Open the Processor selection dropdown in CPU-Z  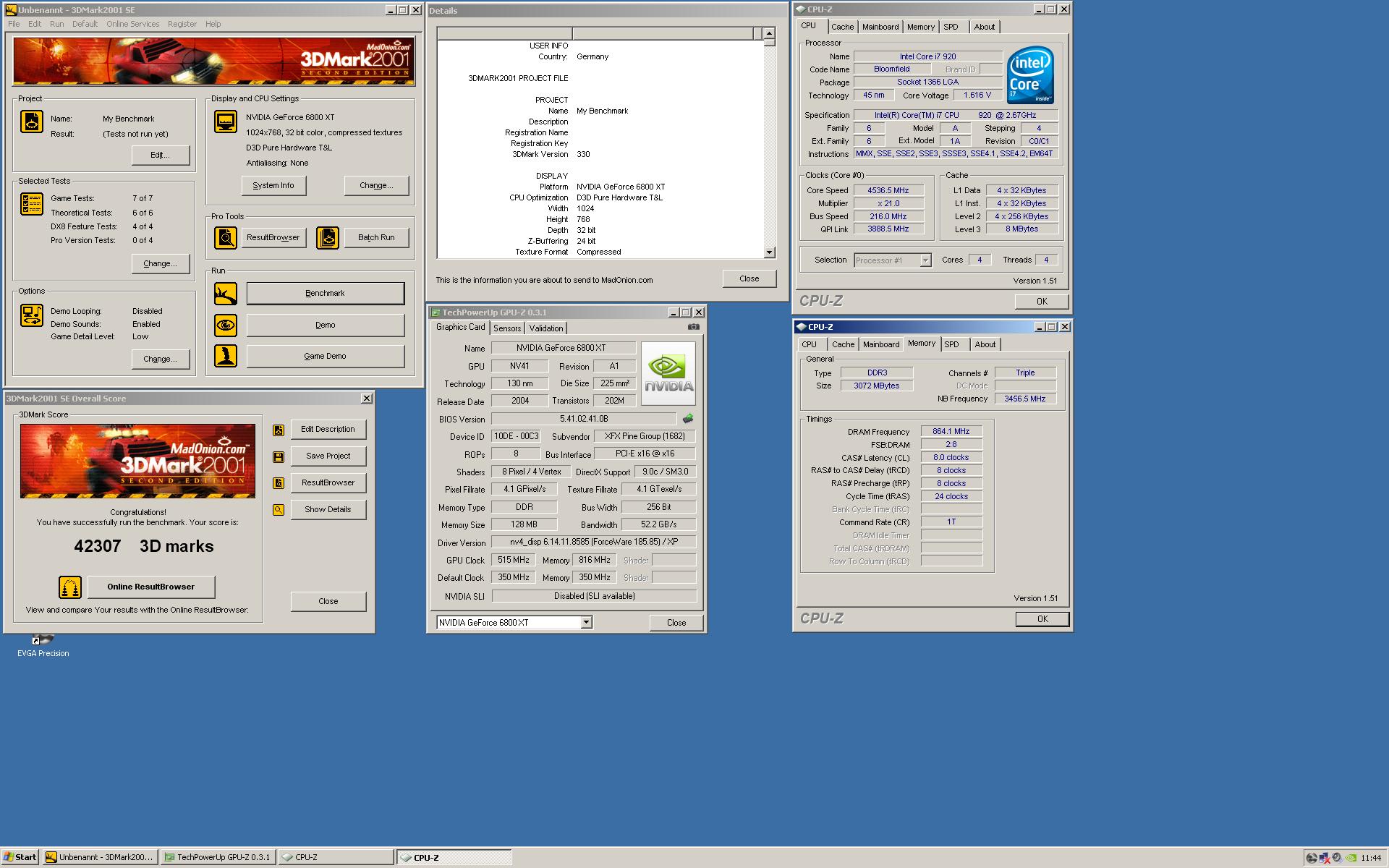click(x=925, y=260)
